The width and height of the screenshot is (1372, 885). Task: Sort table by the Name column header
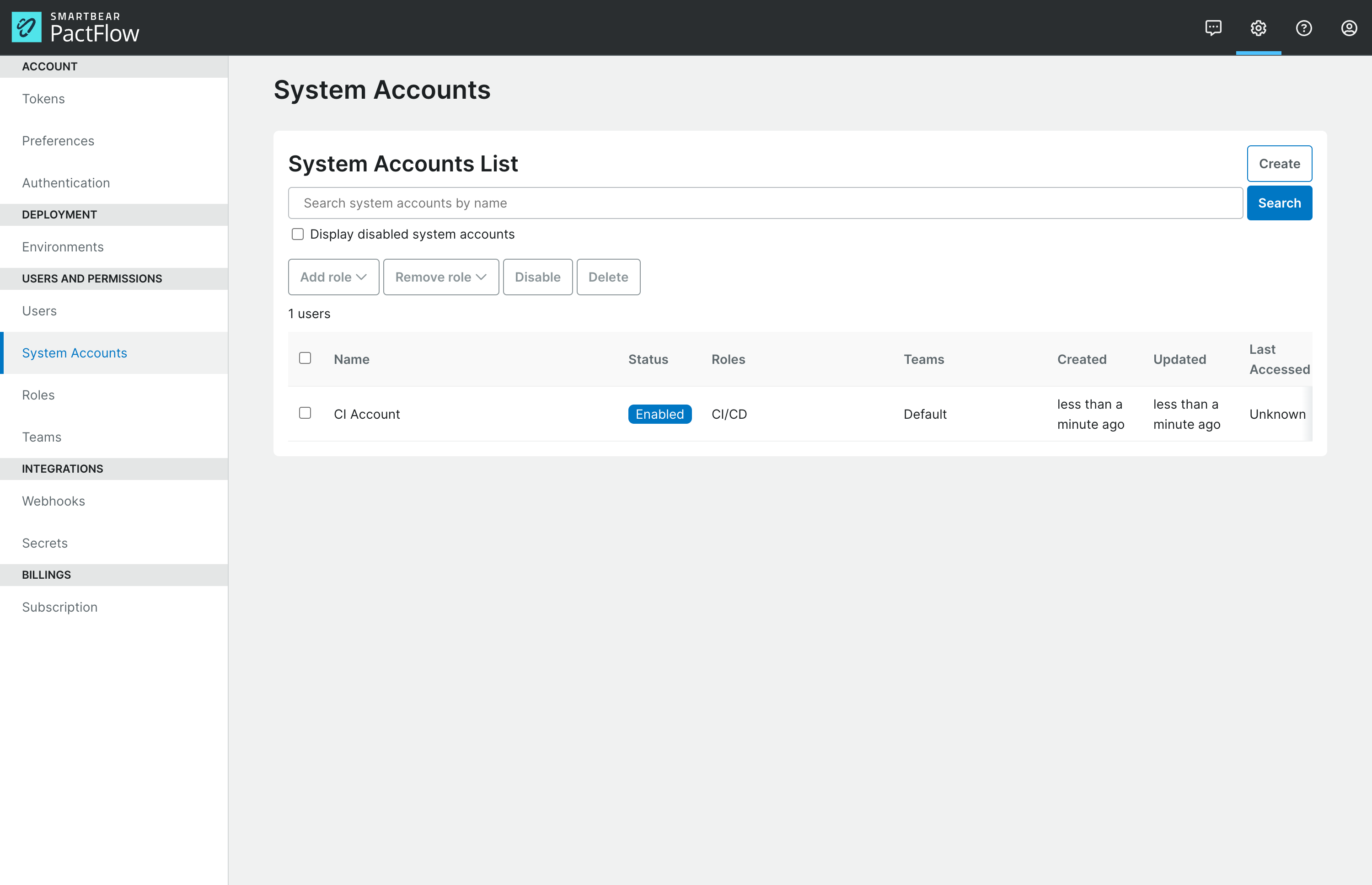pos(351,358)
